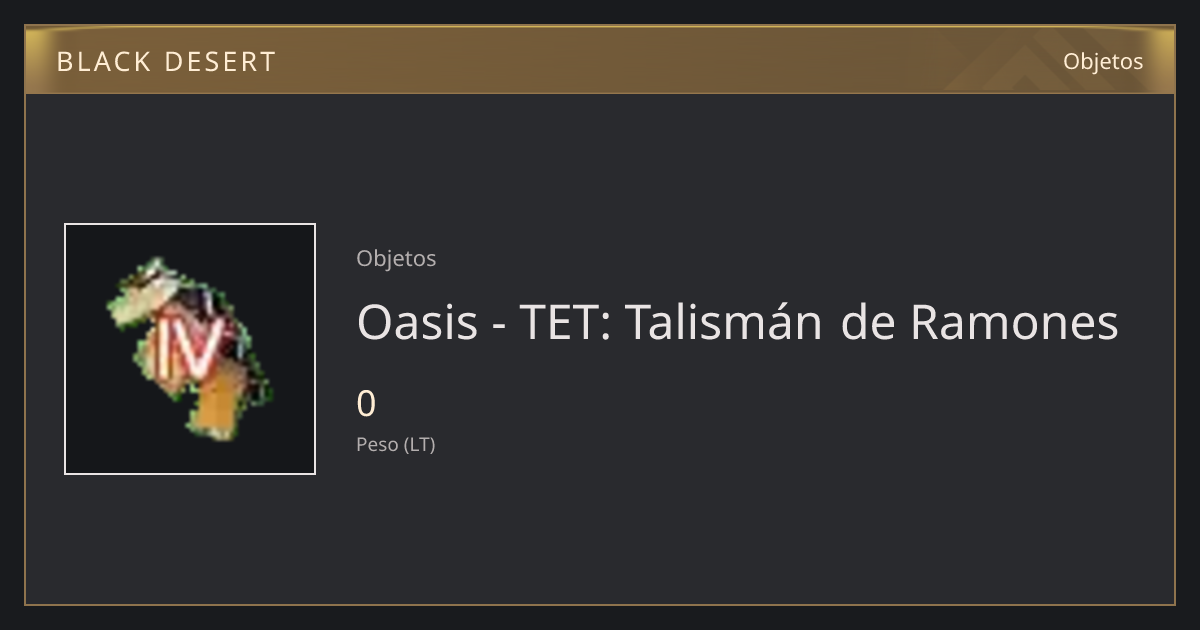Select the weight value 0
Viewport: 1200px width, 630px height.
tap(366, 404)
